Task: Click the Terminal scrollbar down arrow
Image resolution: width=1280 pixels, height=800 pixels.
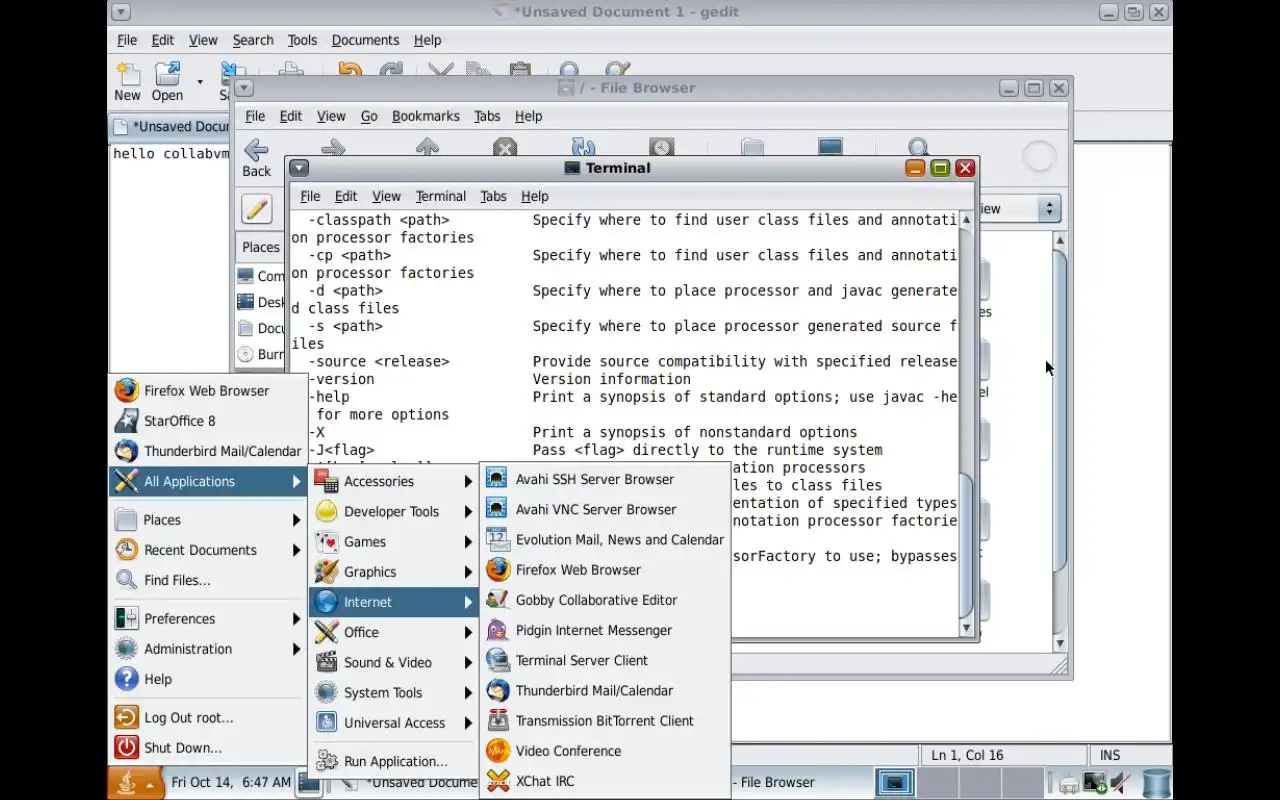Action: 966,628
